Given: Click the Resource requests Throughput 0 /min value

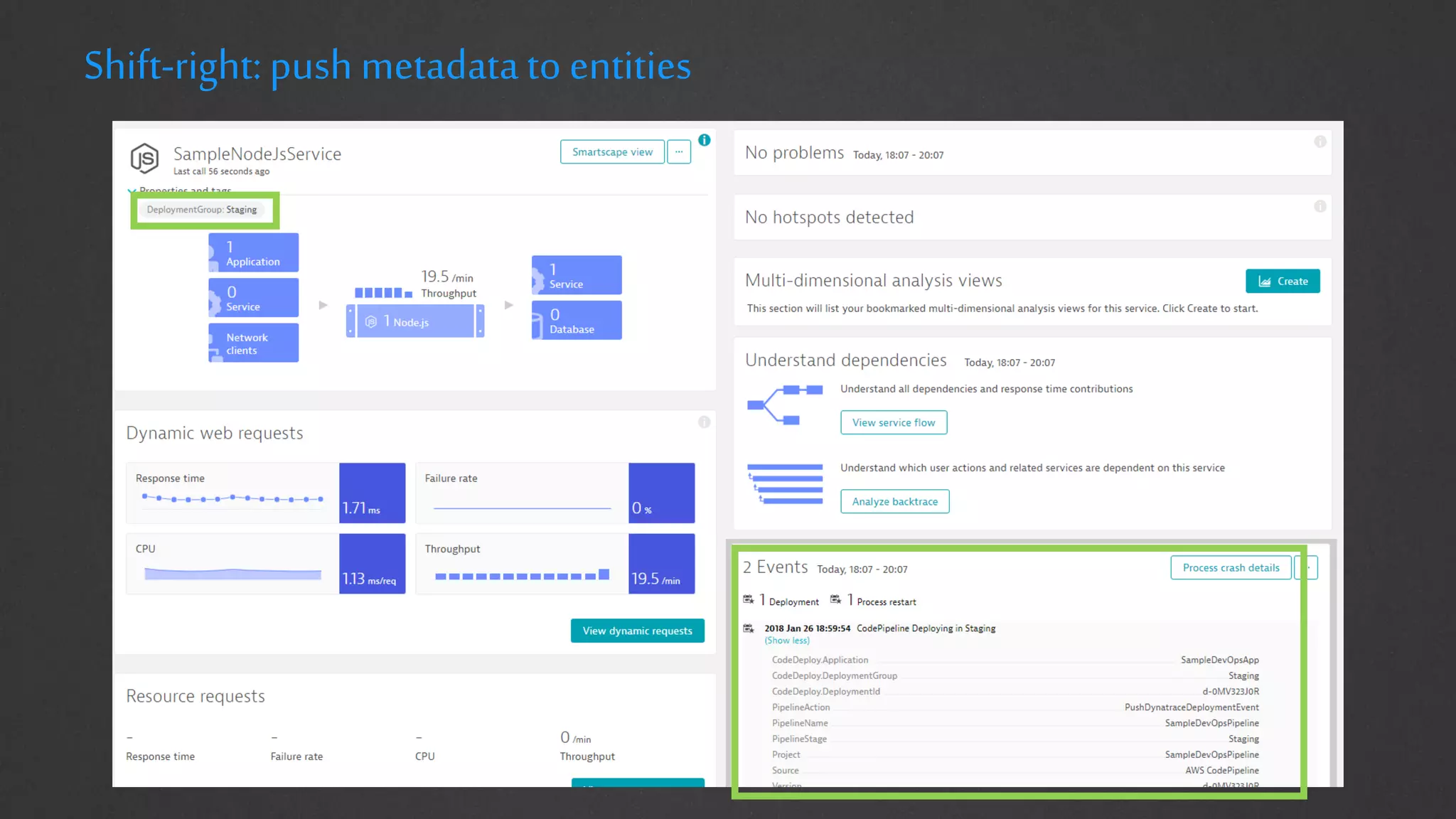Looking at the screenshot, I should 575,738.
